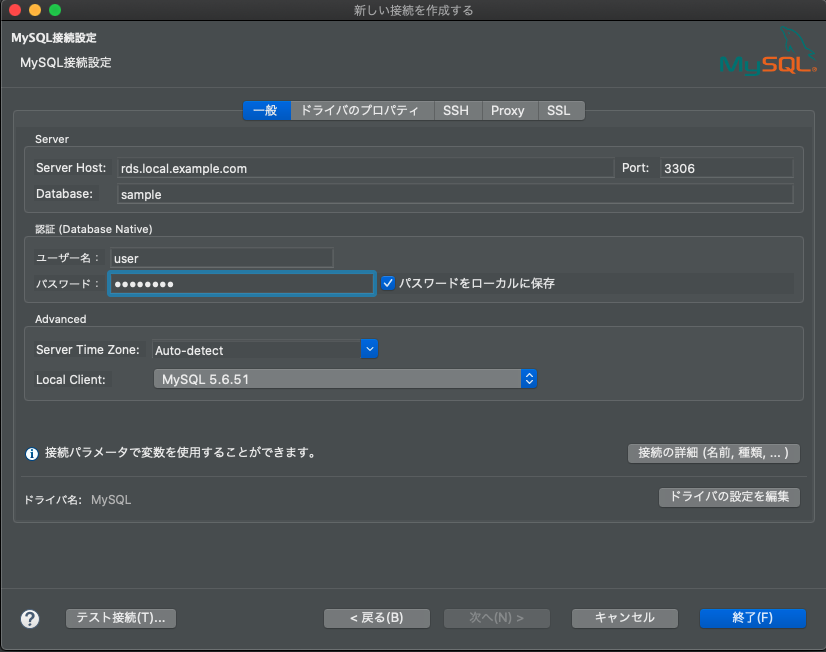
Task: Click the ドライバの設定を編集 button
Action: point(730,497)
